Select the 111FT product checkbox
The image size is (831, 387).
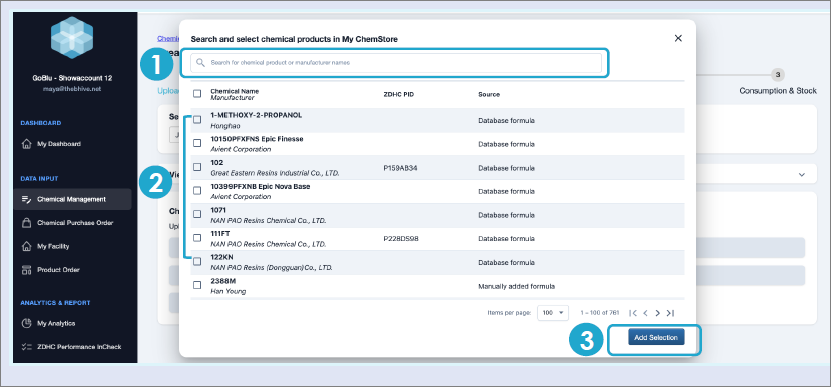coord(197,238)
